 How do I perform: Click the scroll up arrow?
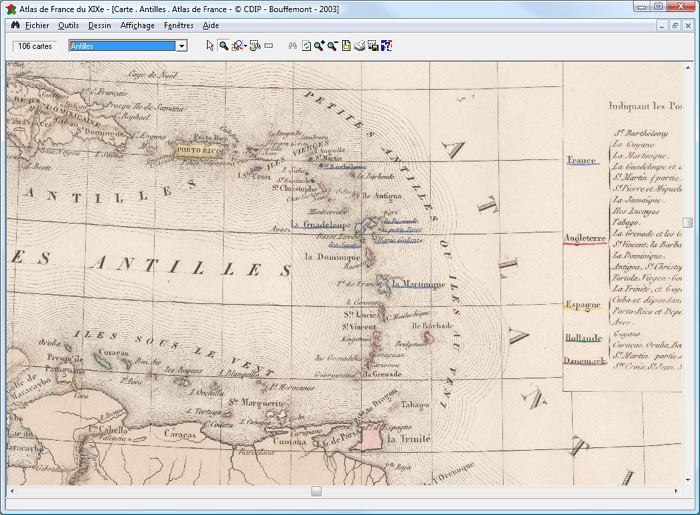coord(688,67)
